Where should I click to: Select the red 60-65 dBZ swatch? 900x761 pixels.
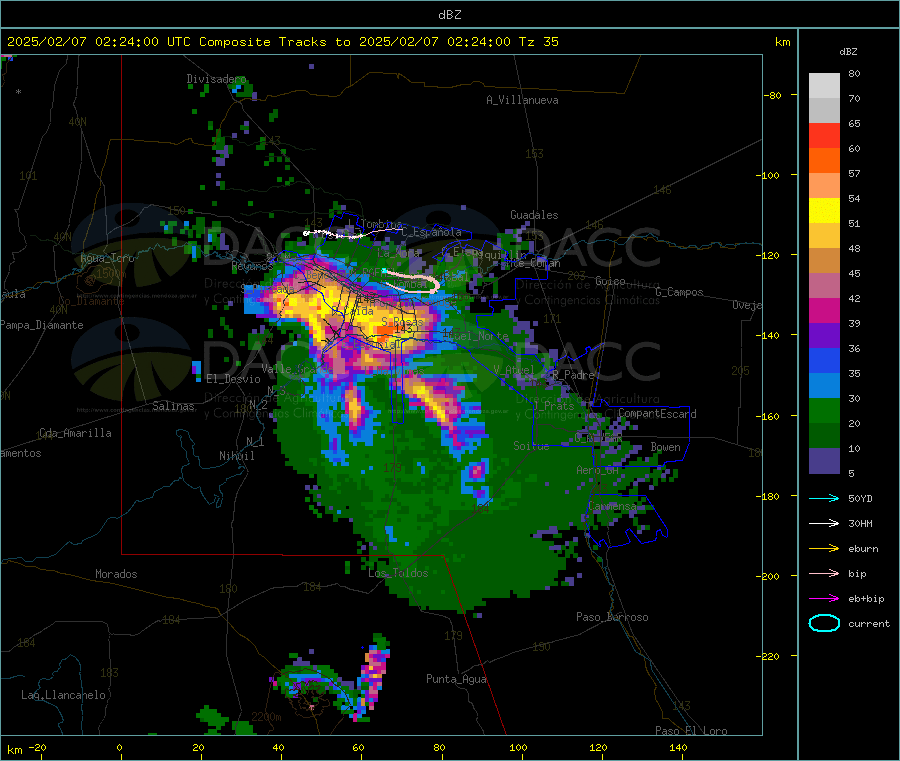[x=824, y=135]
